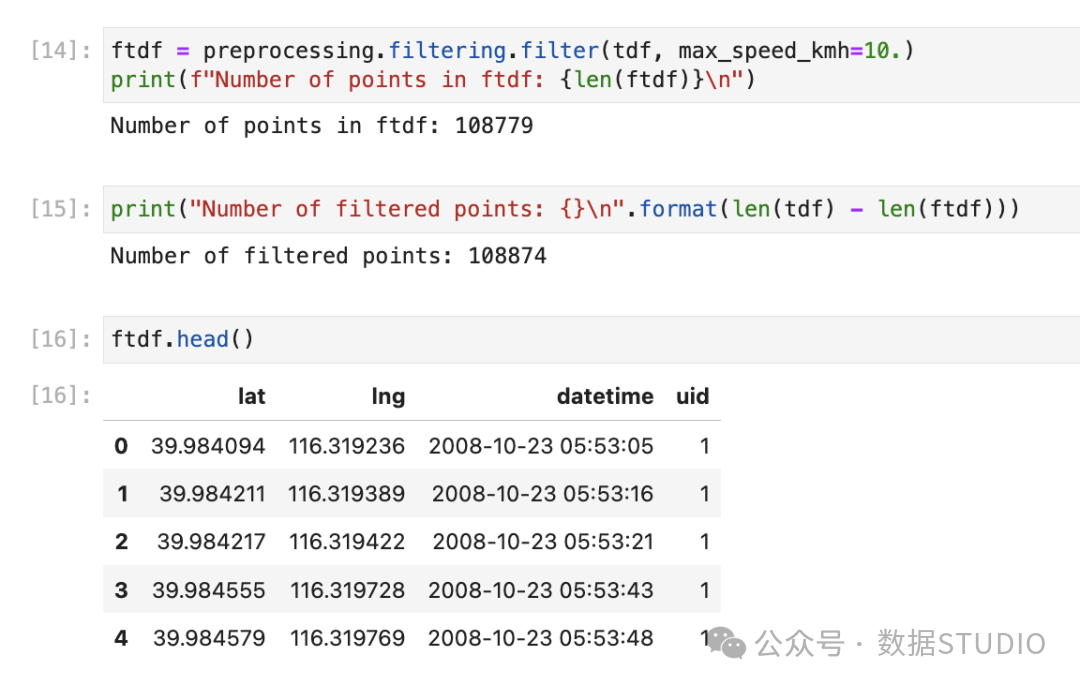Click the [14]: input prompt

(x=61, y=50)
